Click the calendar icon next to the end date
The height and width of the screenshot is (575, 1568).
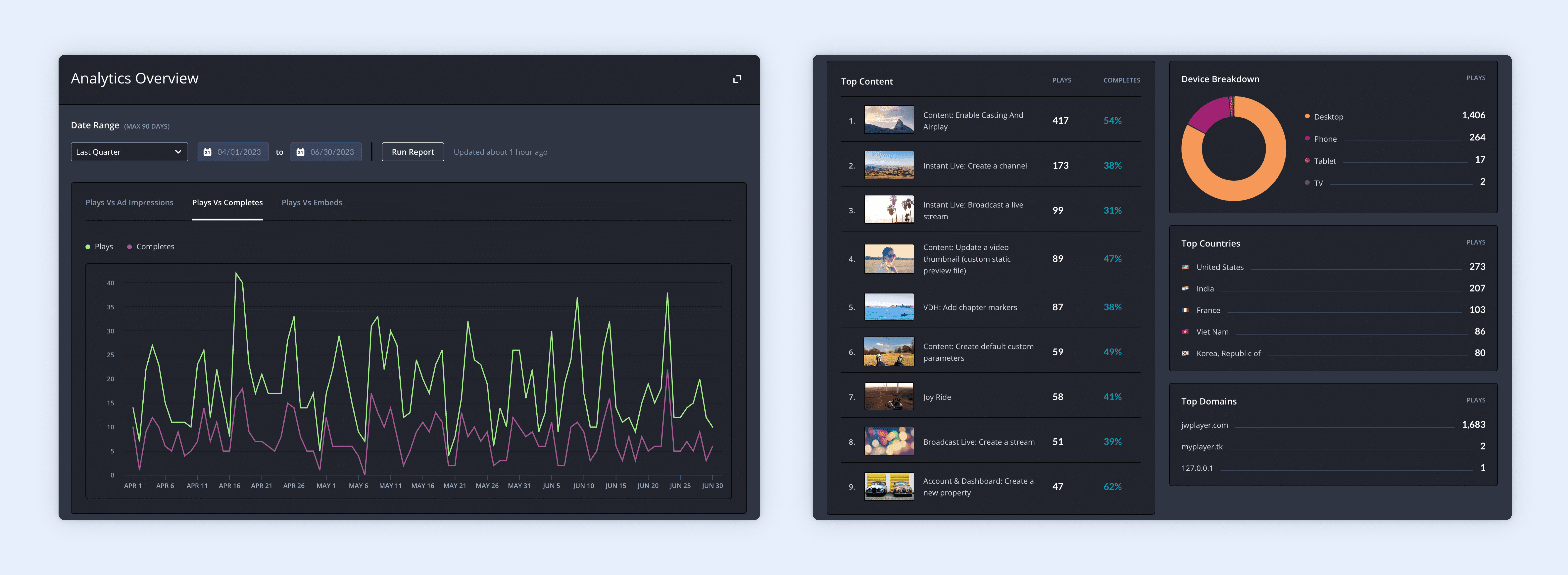click(301, 152)
